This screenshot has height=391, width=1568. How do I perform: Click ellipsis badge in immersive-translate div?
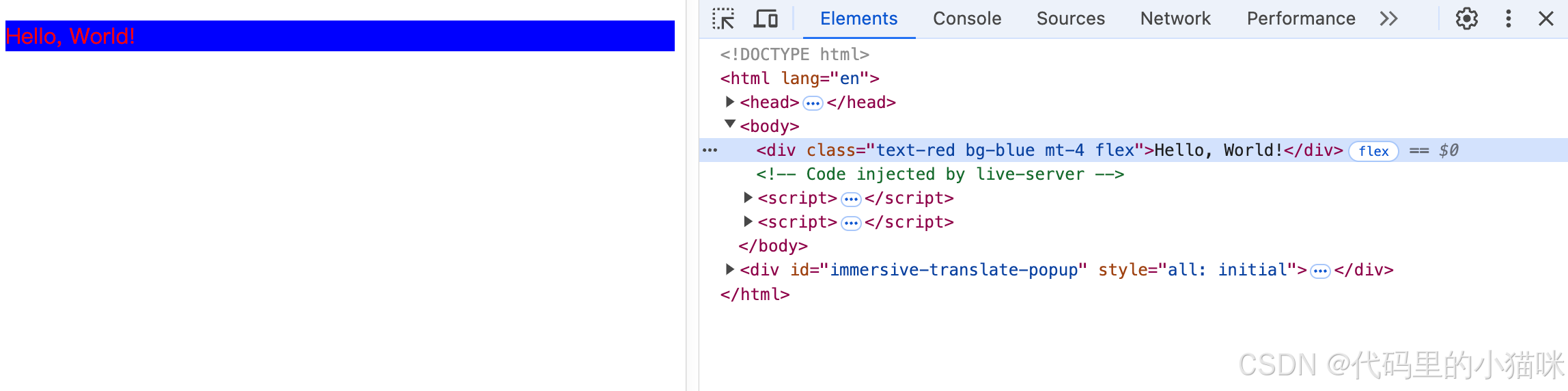point(1321,271)
